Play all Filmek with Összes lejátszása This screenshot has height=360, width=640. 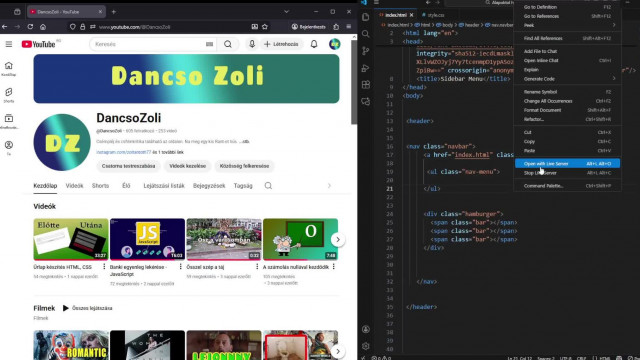click(87, 308)
